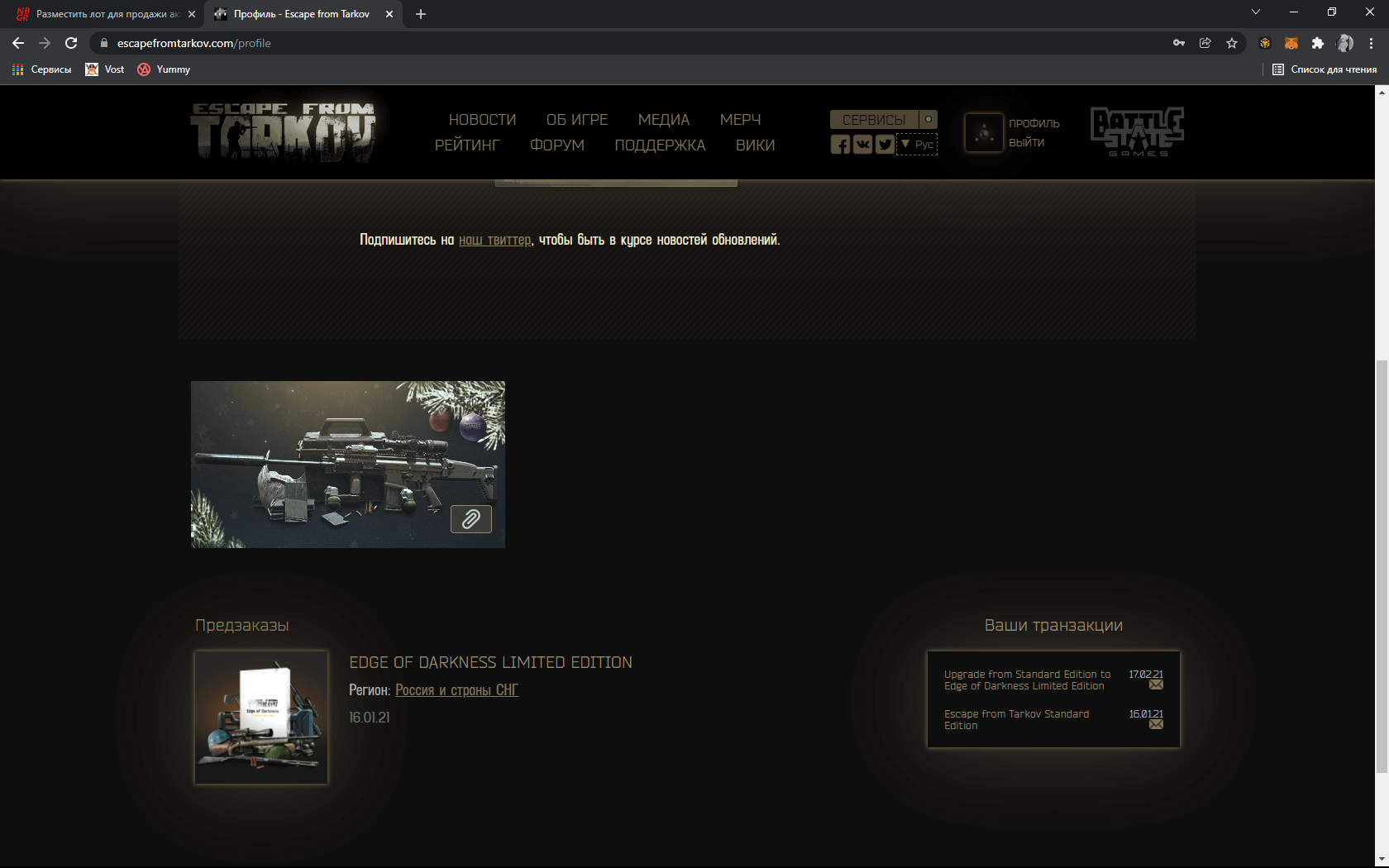
Task: Click the Ваши транзакции heading
Action: click(1054, 625)
